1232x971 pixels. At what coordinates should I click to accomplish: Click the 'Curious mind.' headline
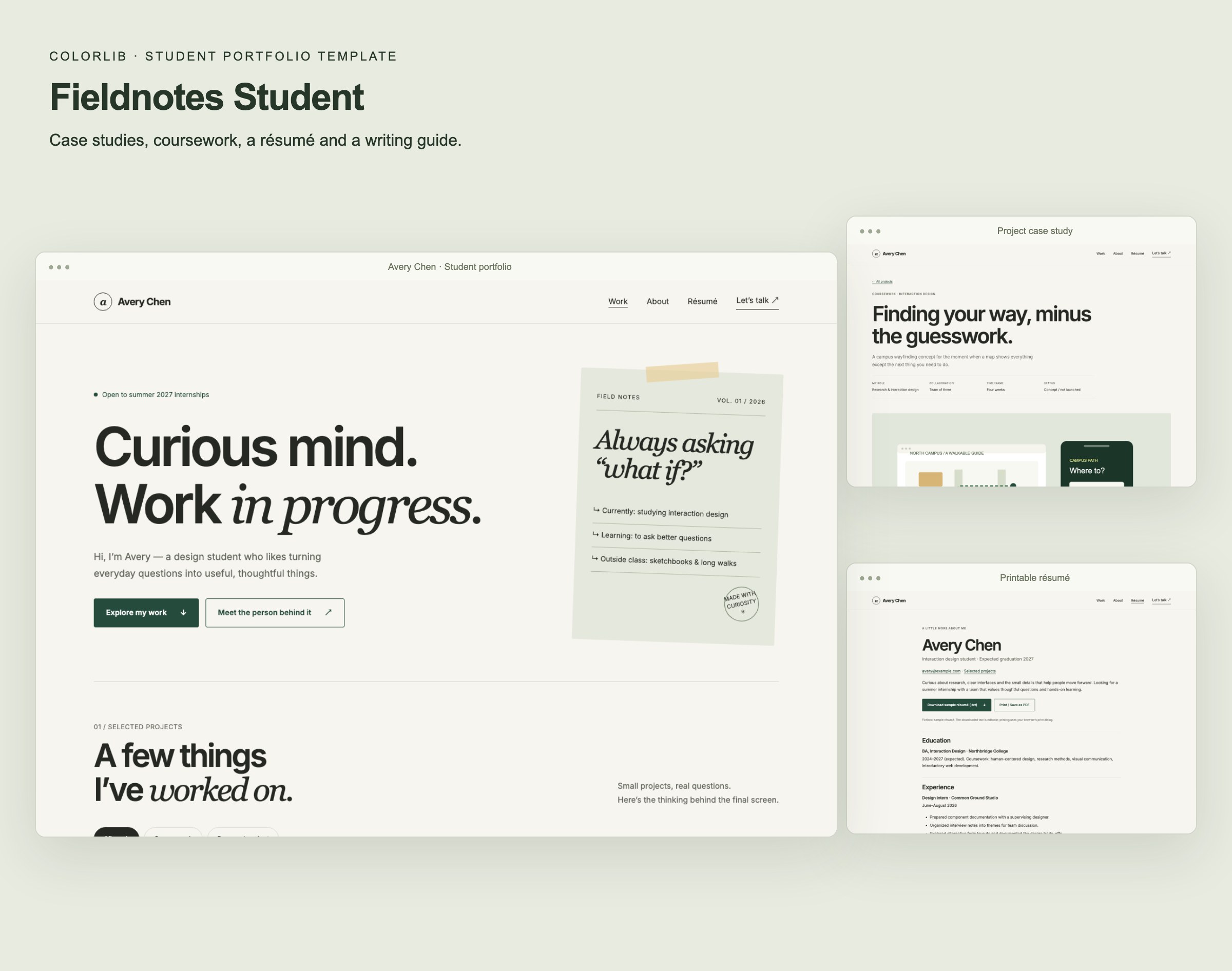pos(256,448)
